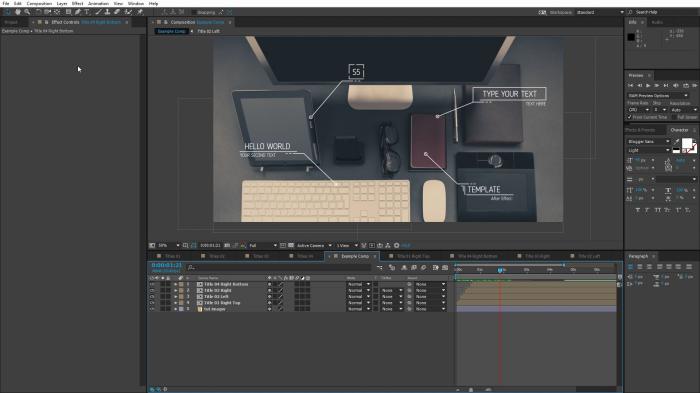
Task: Select the Puppet Pin tool
Action: click(x=140, y=12)
